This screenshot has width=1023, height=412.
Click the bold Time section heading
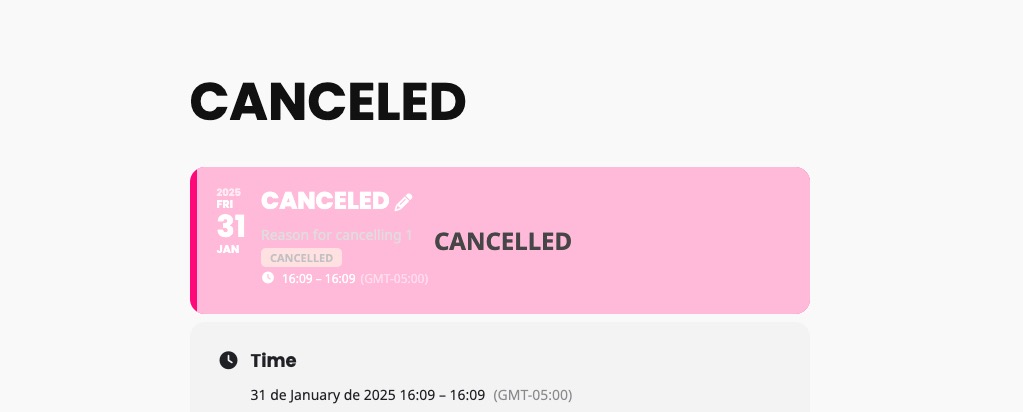[273, 360]
